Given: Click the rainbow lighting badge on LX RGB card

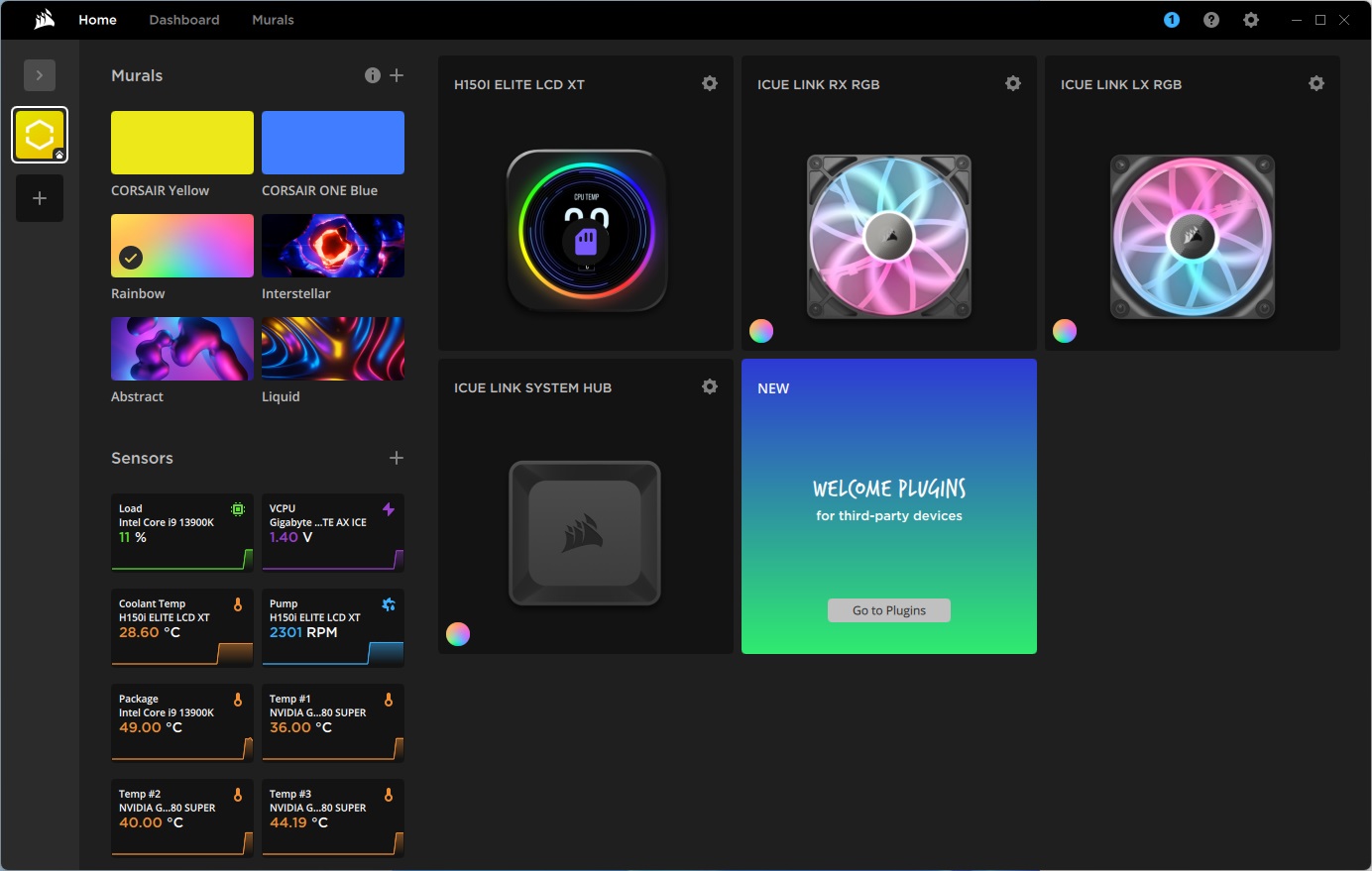Looking at the screenshot, I should click(x=1065, y=331).
